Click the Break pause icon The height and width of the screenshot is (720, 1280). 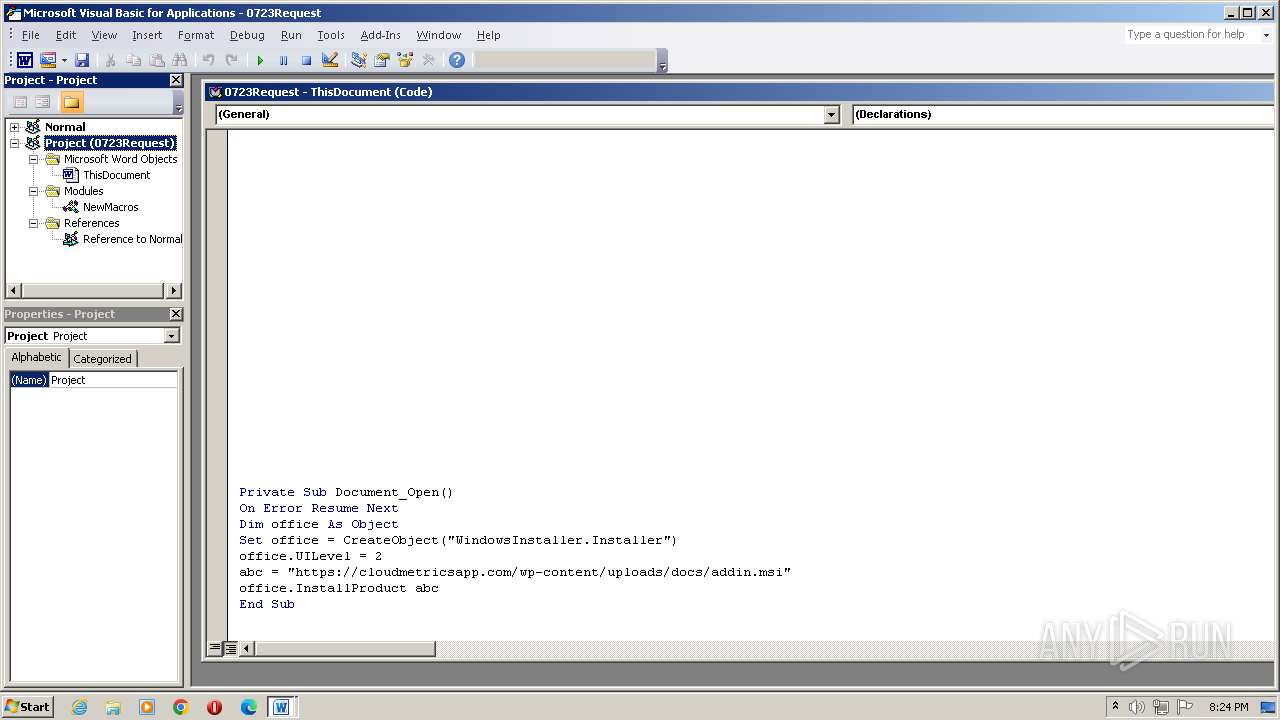[283, 61]
